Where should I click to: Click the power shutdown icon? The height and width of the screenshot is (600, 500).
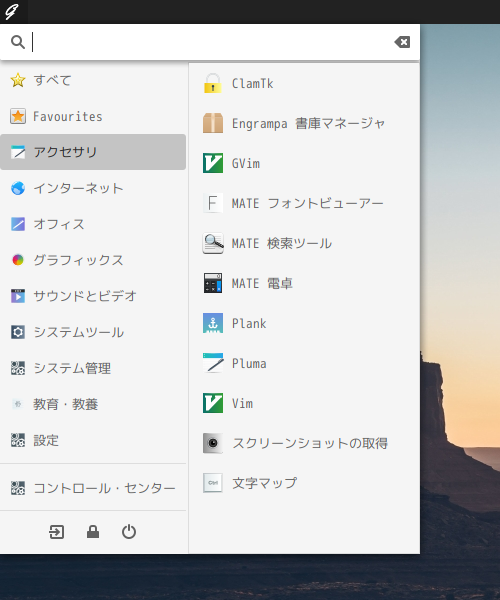click(x=129, y=532)
